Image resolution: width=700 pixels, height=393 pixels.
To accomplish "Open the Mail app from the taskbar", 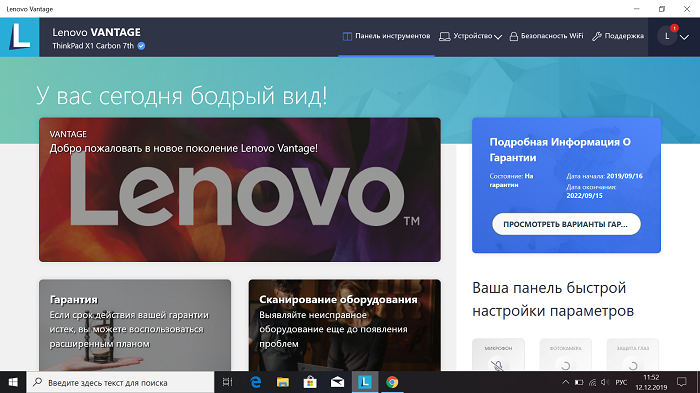I will pos(337,382).
